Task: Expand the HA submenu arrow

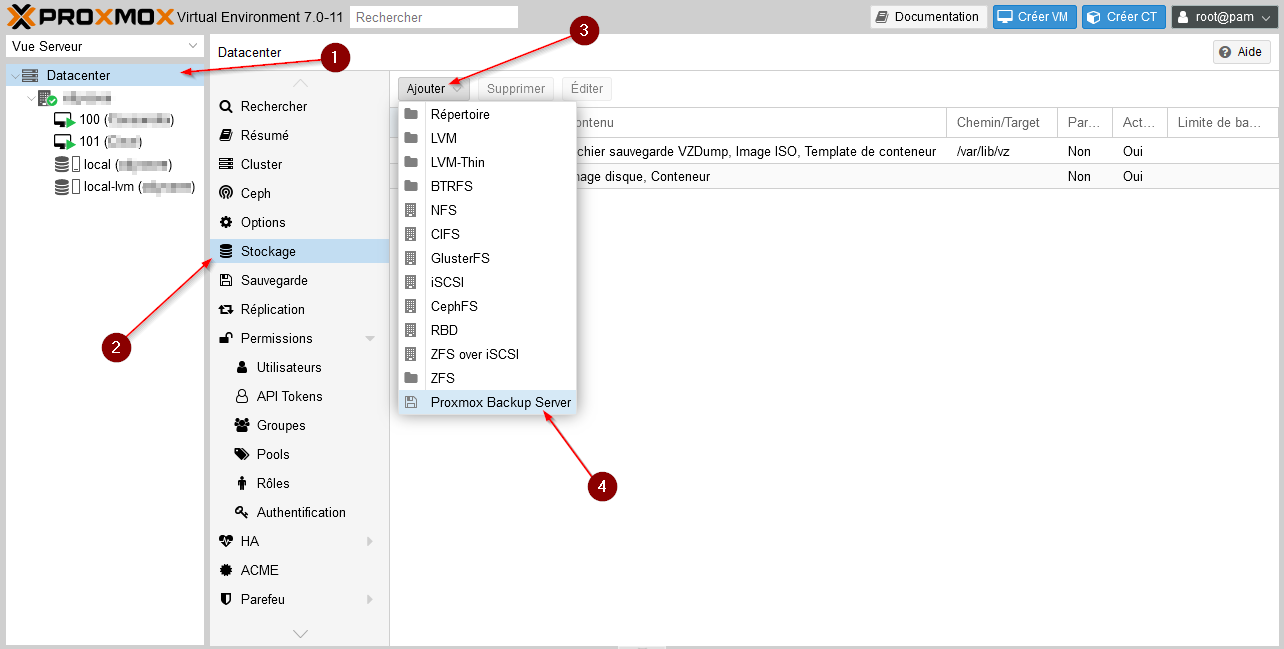Action: (x=370, y=541)
